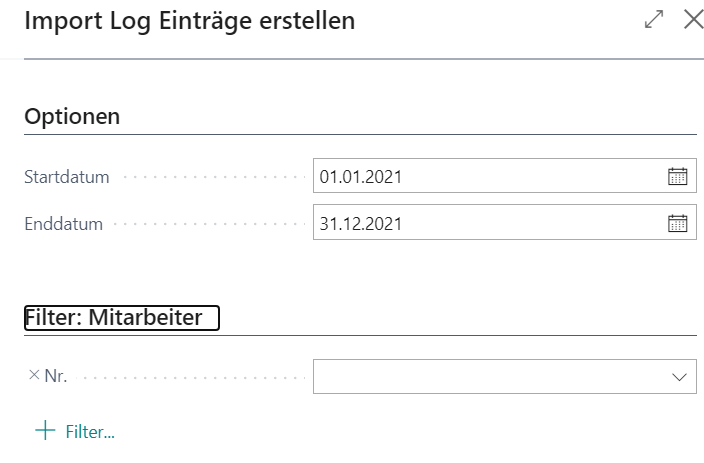
Task: Click the dialog title Import Log Einträge erstellen
Action: coord(189,21)
